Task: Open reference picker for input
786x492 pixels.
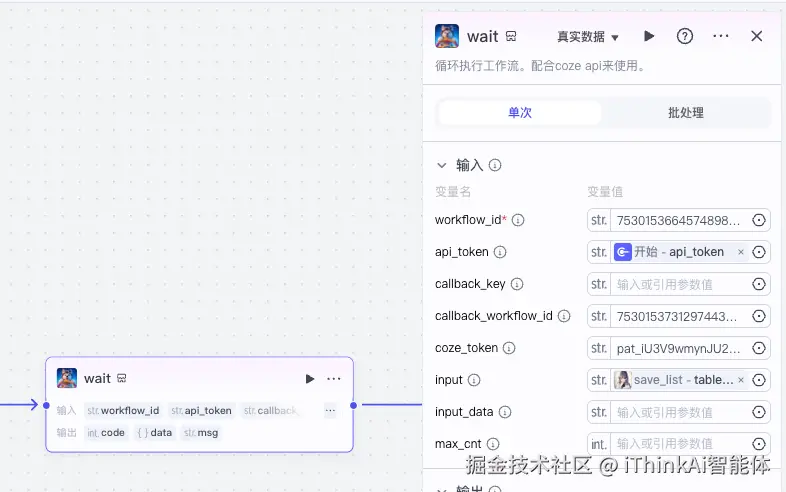Action: coord(759,380)
